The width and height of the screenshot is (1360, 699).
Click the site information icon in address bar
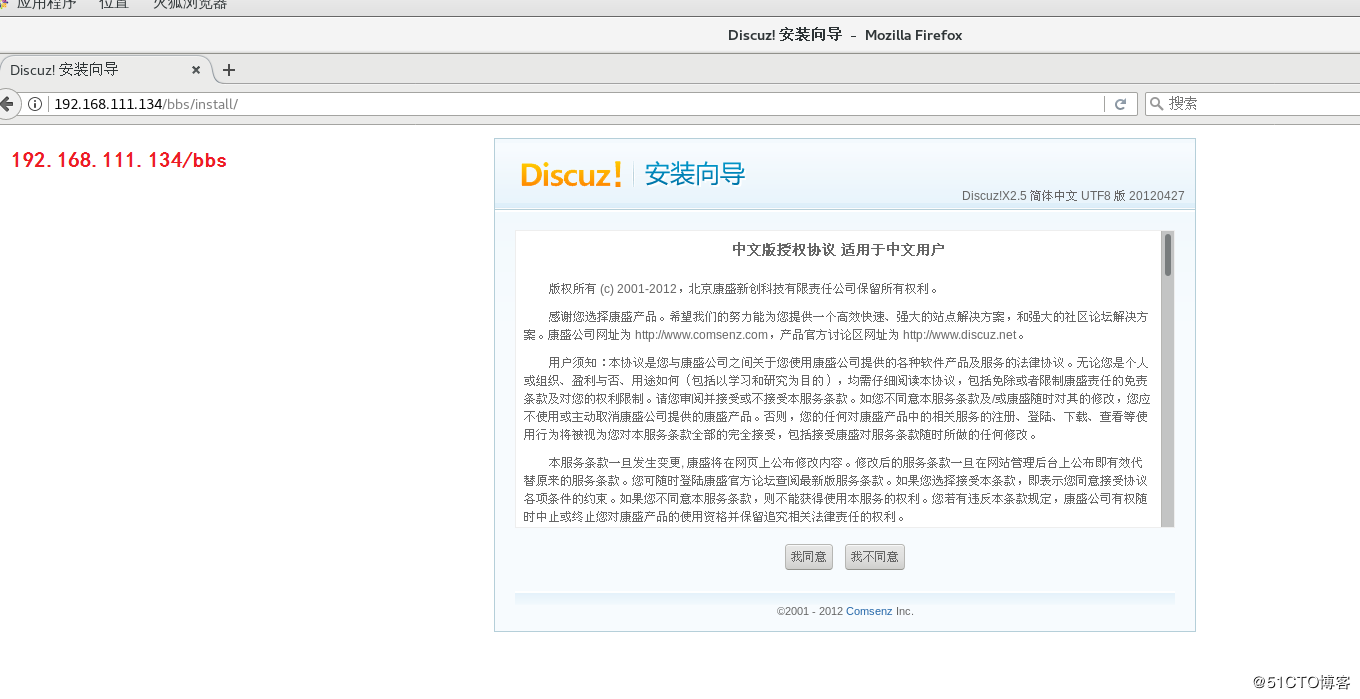tap(36, 104)
